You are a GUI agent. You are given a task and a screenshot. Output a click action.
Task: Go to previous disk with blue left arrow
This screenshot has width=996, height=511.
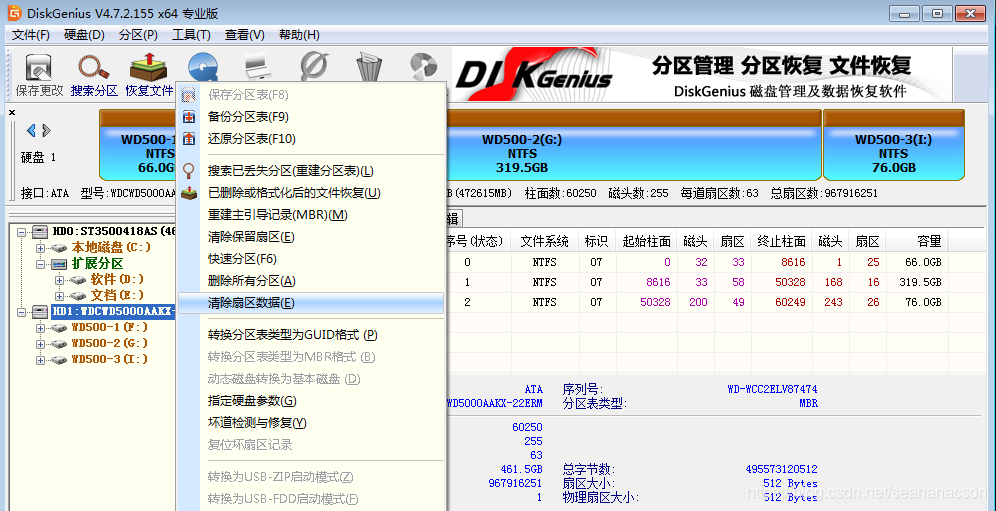coord(30,130)
